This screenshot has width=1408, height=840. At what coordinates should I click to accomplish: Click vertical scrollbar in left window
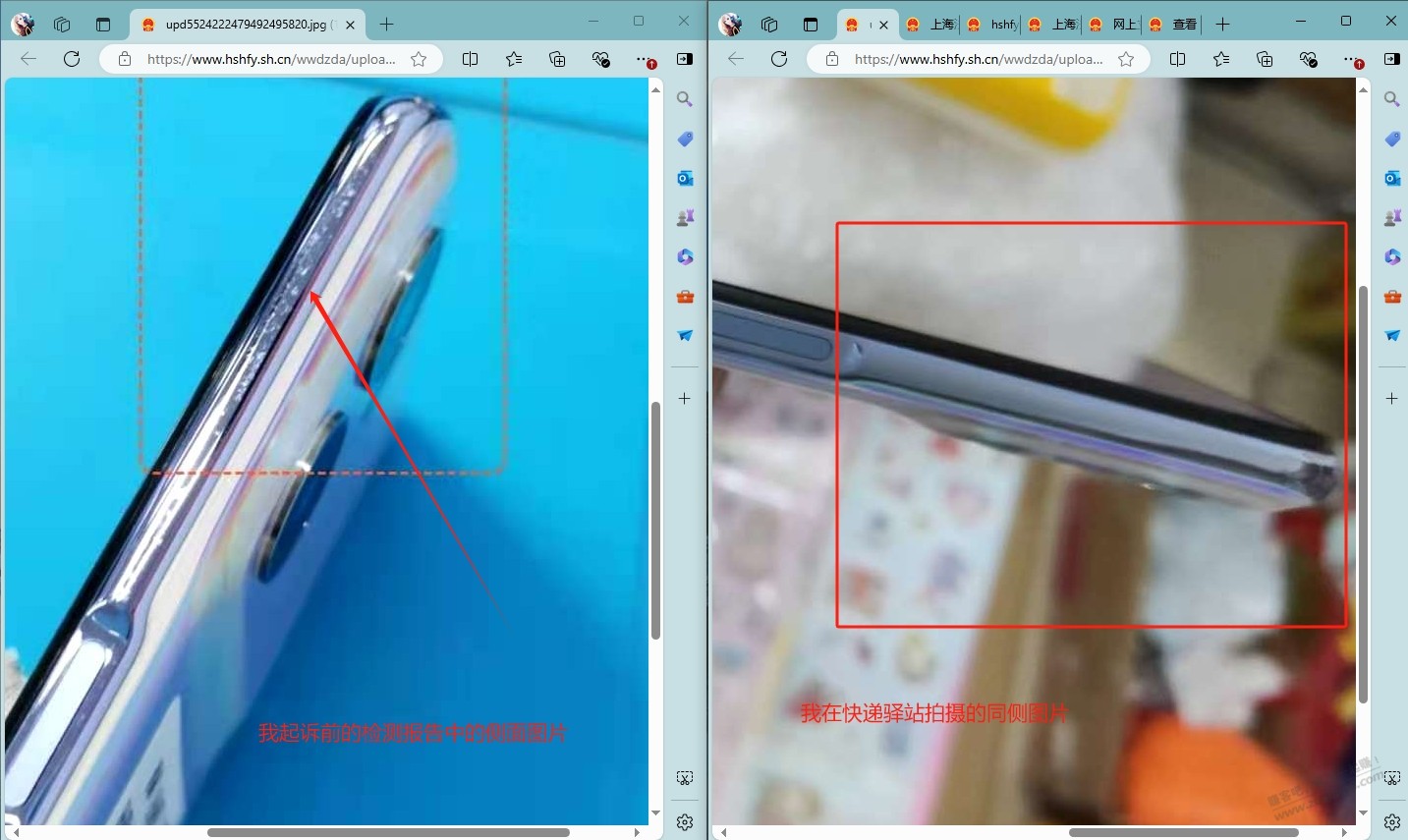coord(655,521)
